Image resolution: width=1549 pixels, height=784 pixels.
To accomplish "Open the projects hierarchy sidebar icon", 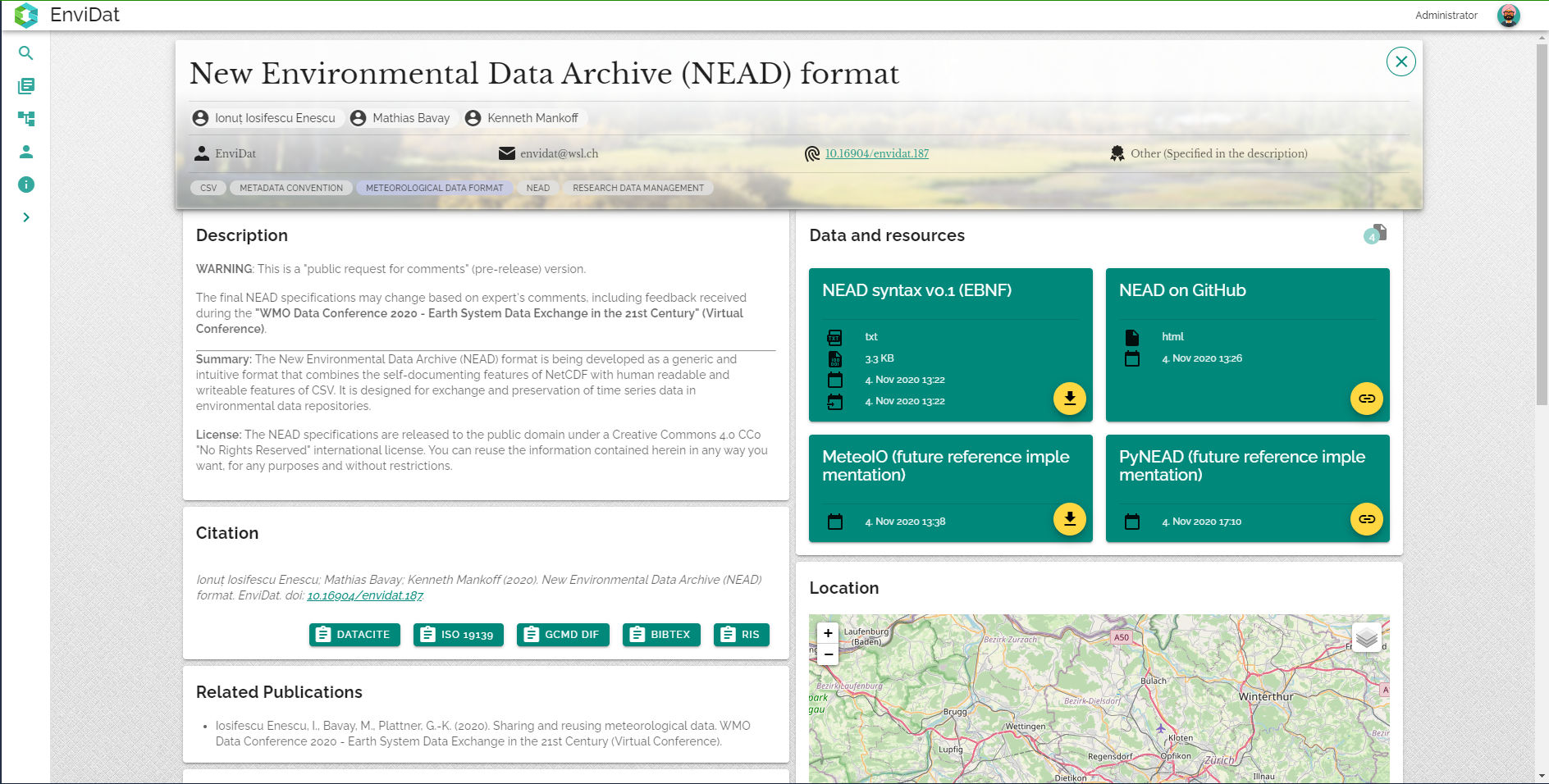I will click(25, 119).
